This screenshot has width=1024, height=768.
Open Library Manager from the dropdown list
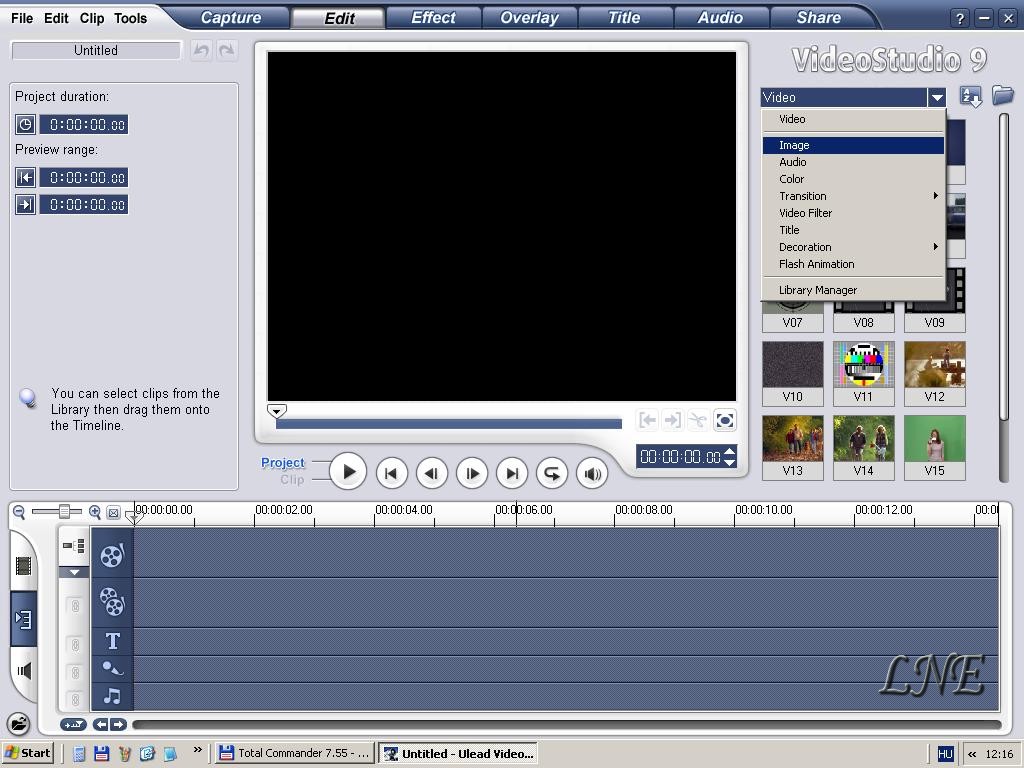click(x=817, y=290)
